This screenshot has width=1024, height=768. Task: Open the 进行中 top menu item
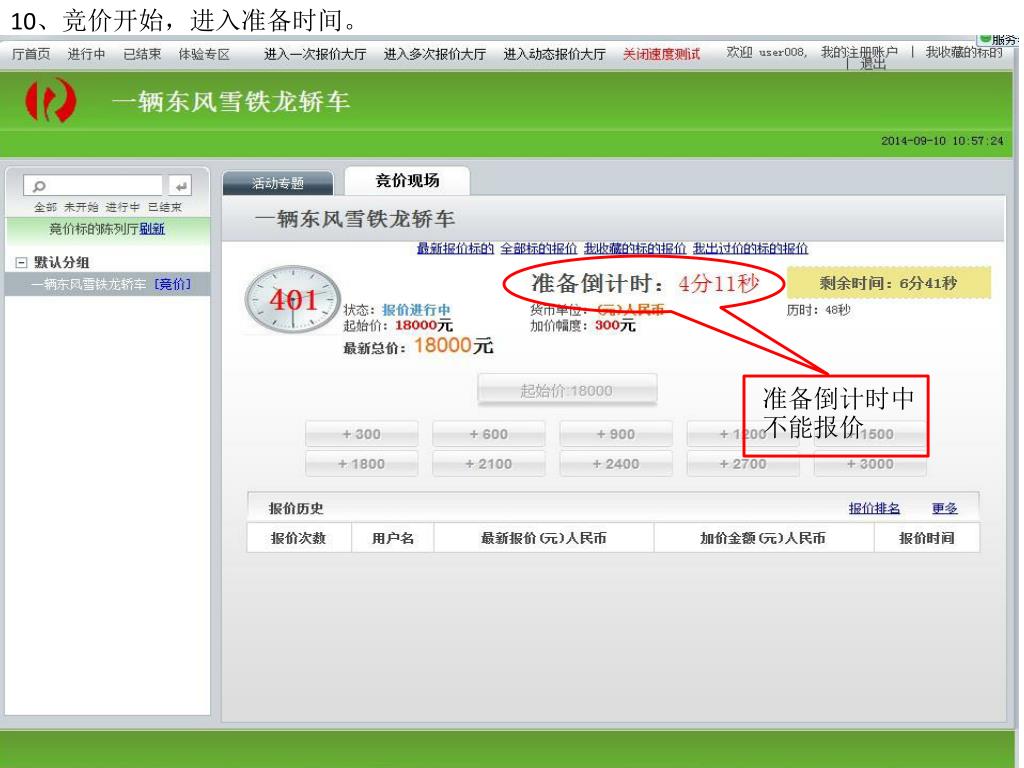point(86,54)
